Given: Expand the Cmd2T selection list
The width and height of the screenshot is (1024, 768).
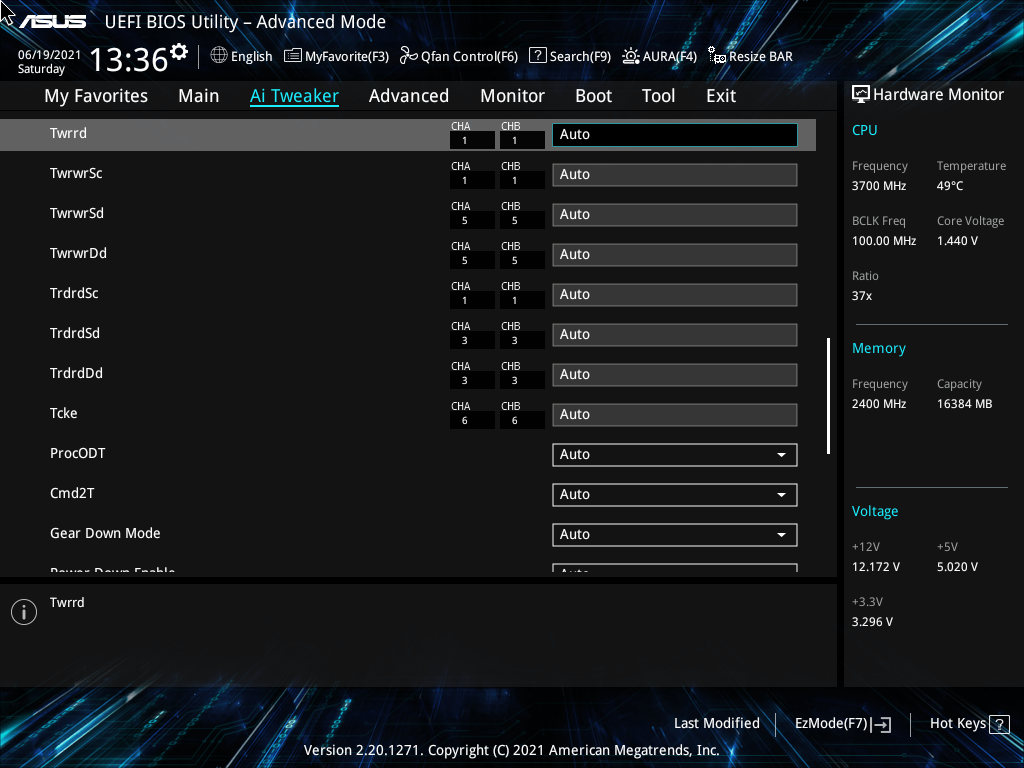Looking at the screenshot, I should pyautogui.click(x=674, y=494).
